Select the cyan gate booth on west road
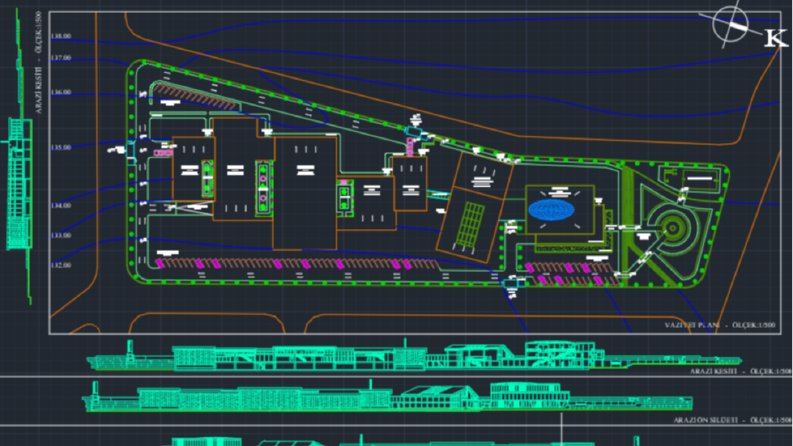The image size is (793, 446). click(131, 151)
